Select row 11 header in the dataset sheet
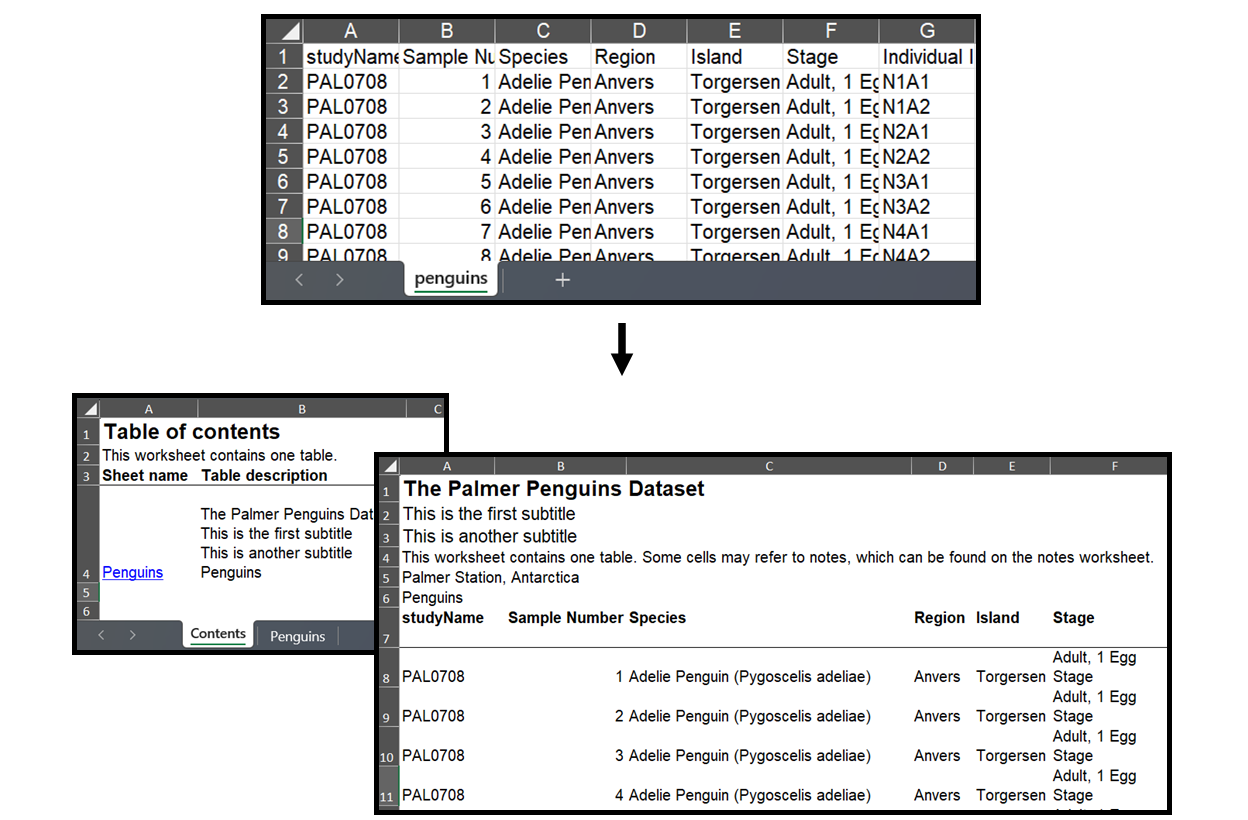 pyautogui.click(x=387, y=797)
